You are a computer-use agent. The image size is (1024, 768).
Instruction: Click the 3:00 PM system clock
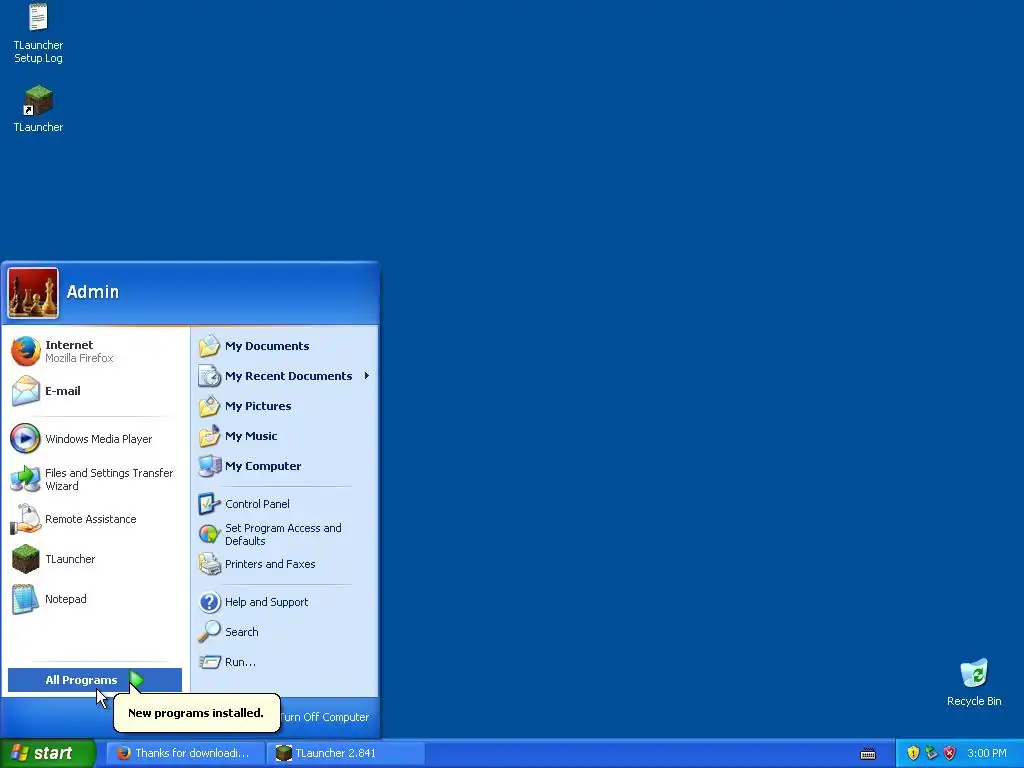(x=987, y=753)
